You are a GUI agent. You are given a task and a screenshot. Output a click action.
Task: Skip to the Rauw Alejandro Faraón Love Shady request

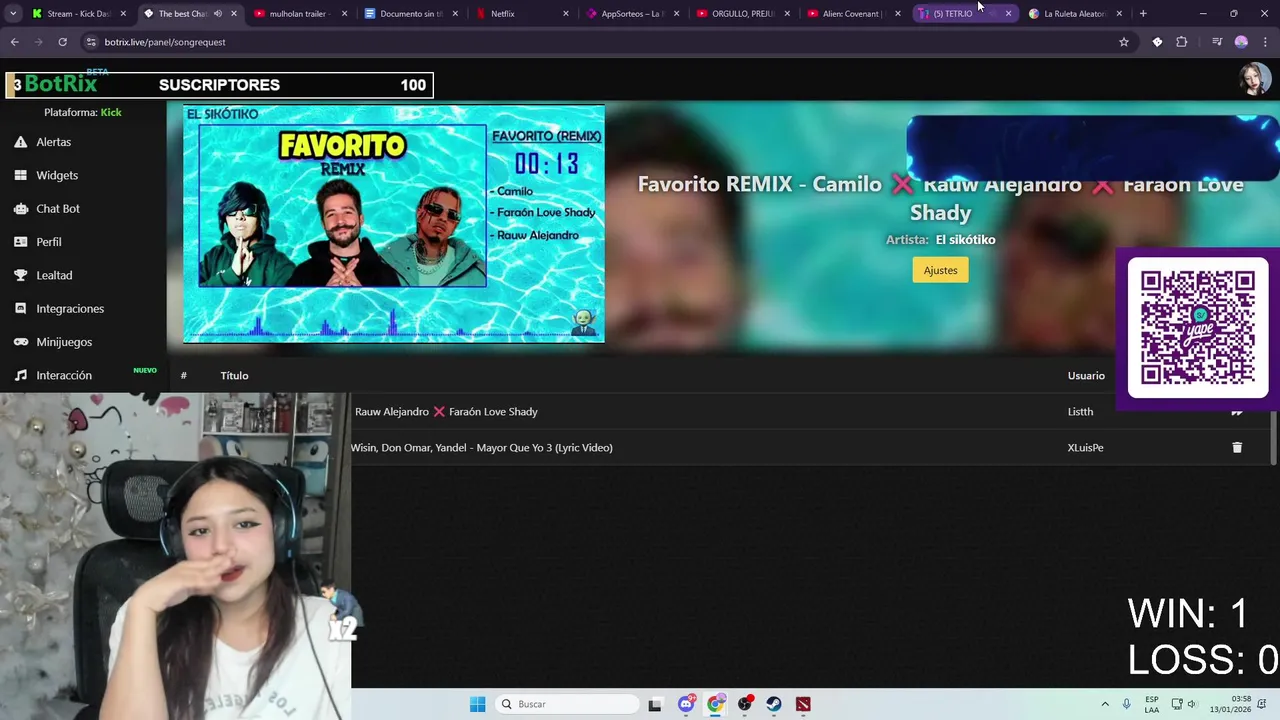1237,412
